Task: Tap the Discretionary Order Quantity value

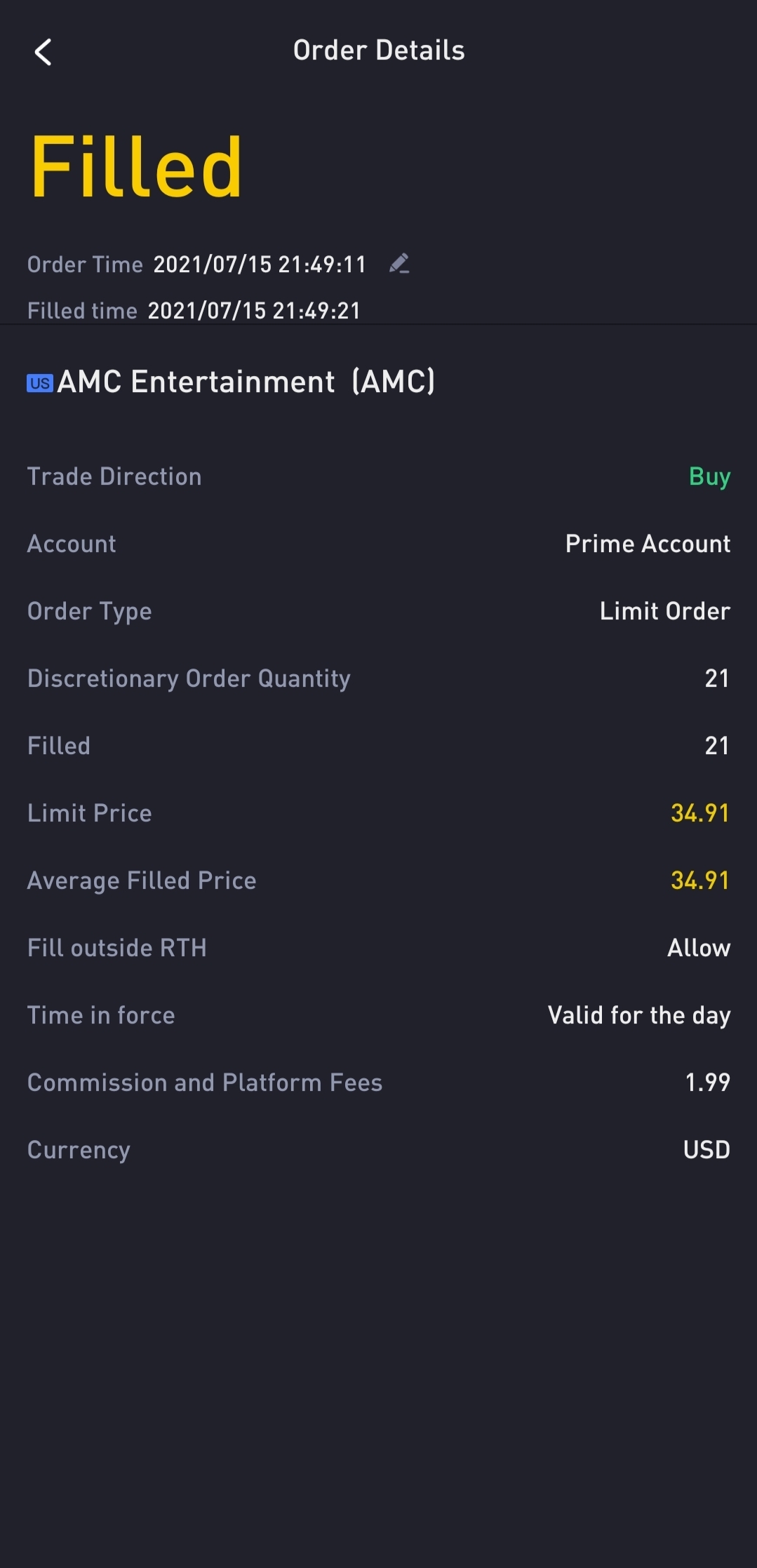Action: coord(716,678)
